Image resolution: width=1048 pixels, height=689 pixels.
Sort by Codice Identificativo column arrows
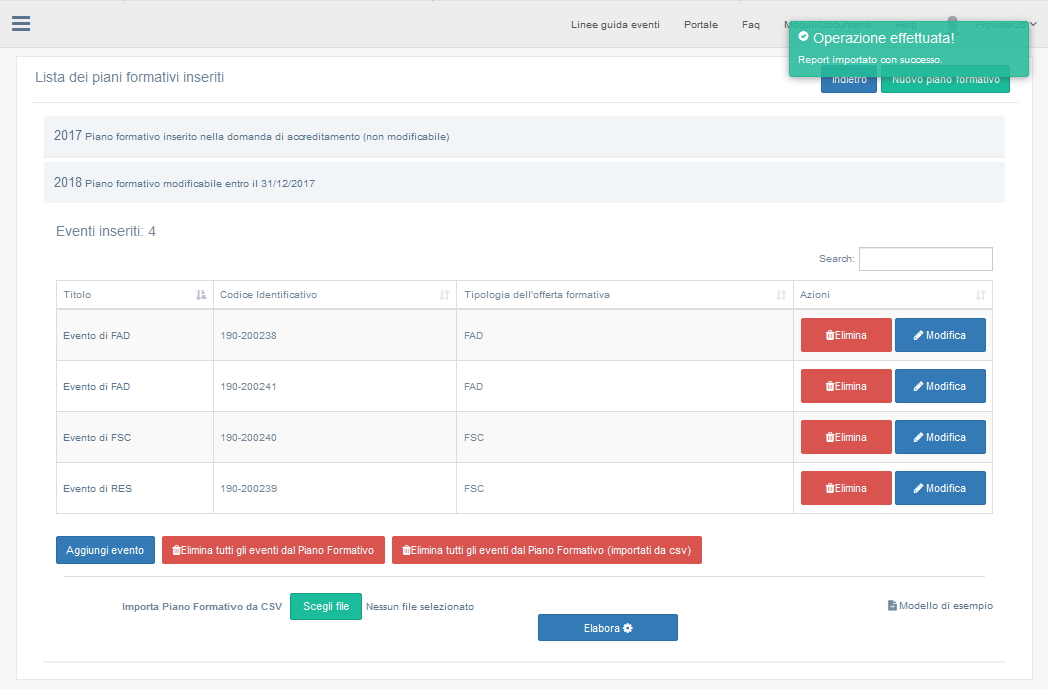pos(444,295)
